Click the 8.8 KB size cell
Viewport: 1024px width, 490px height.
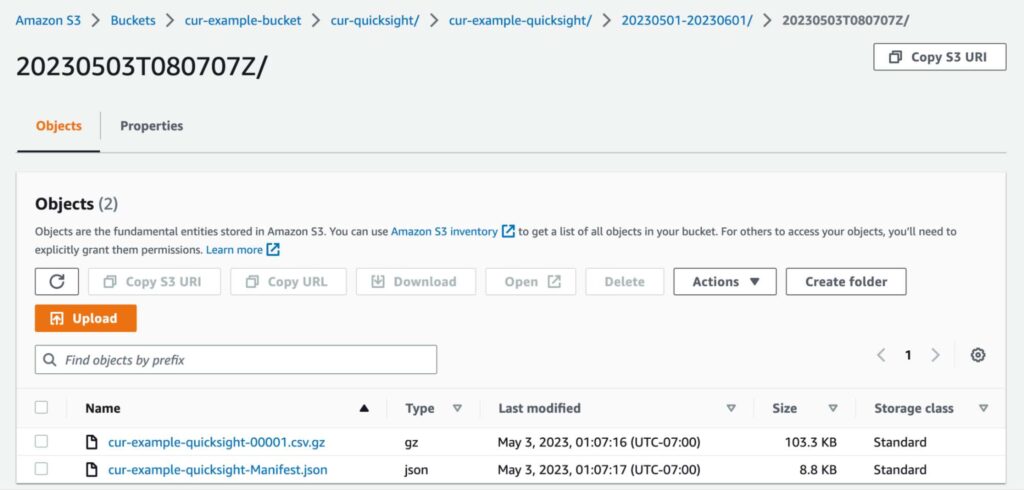click(x=818, y=470)
